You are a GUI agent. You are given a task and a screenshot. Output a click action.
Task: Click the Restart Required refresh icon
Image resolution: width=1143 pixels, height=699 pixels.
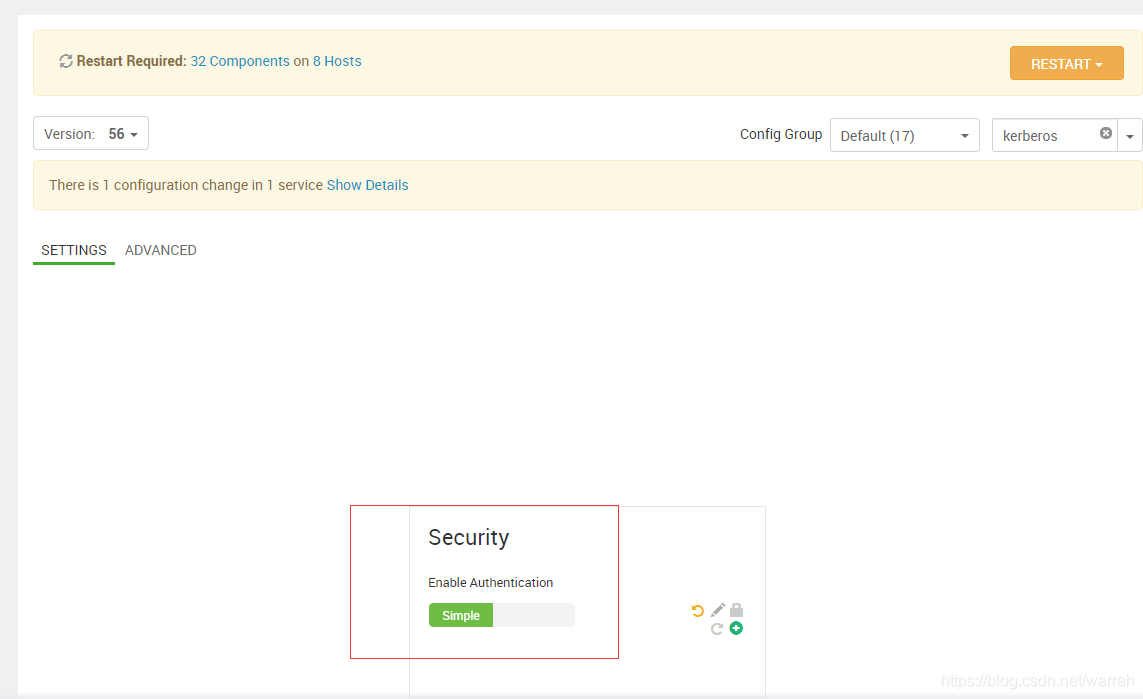(66, 61)
